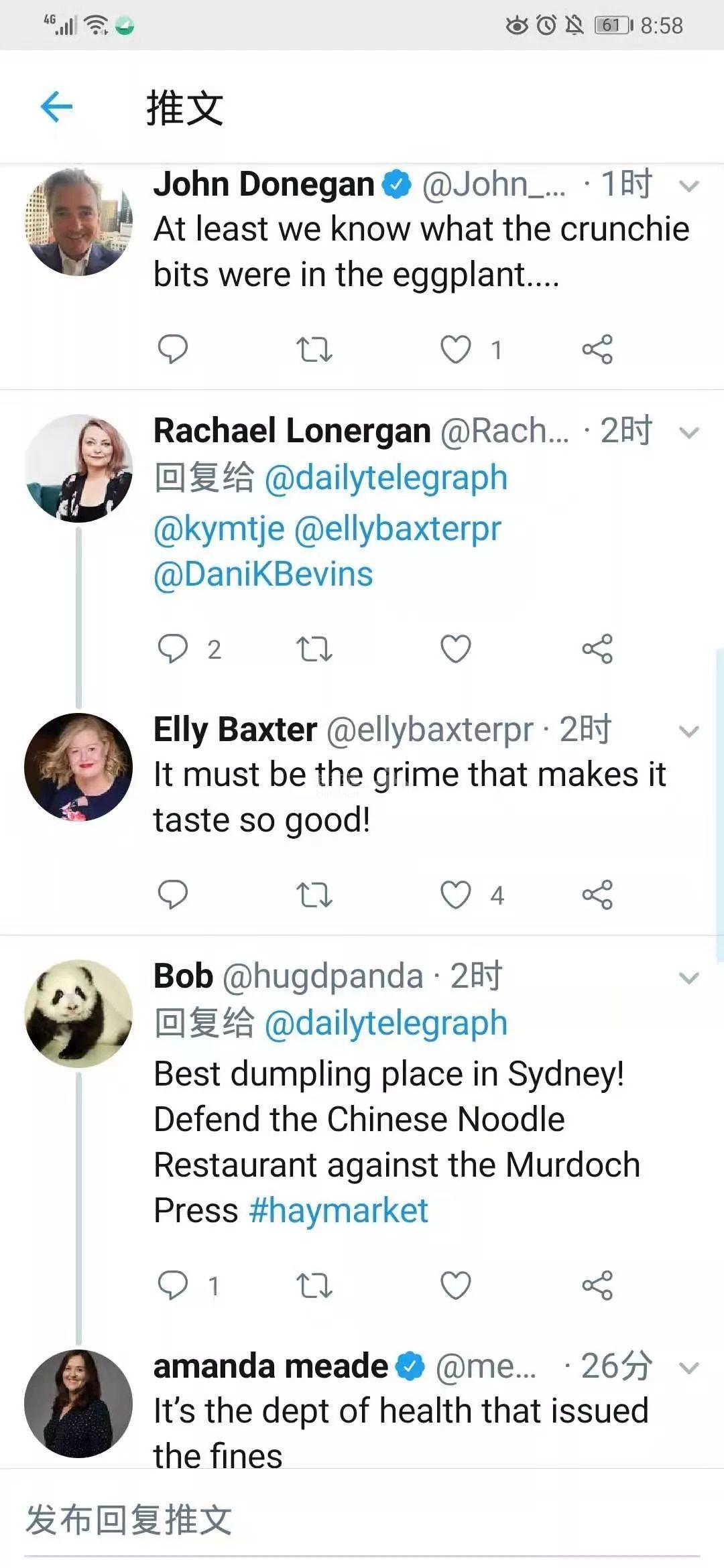724x1568 pixels.
Task: Share Rachael Lonergan's tweet
Action: [597, 649]
